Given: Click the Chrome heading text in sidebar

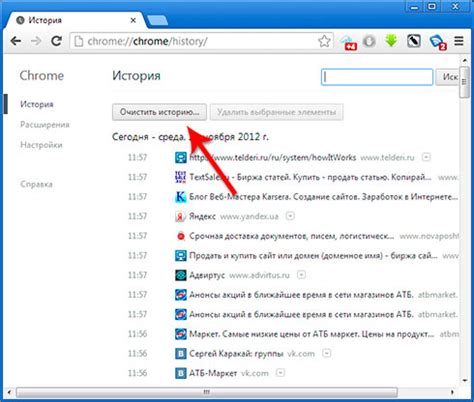Looking at the screenshot, I should (42, 76).
